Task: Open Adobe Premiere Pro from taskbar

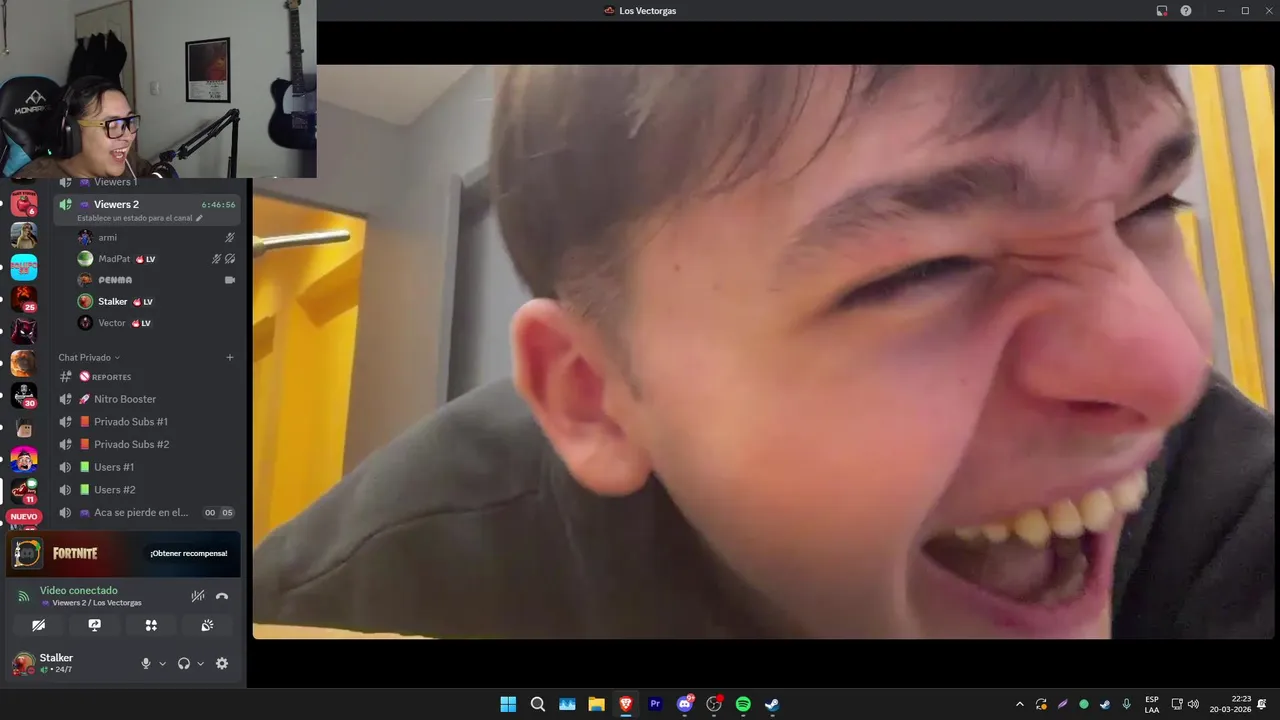Action: coord(655,704)
